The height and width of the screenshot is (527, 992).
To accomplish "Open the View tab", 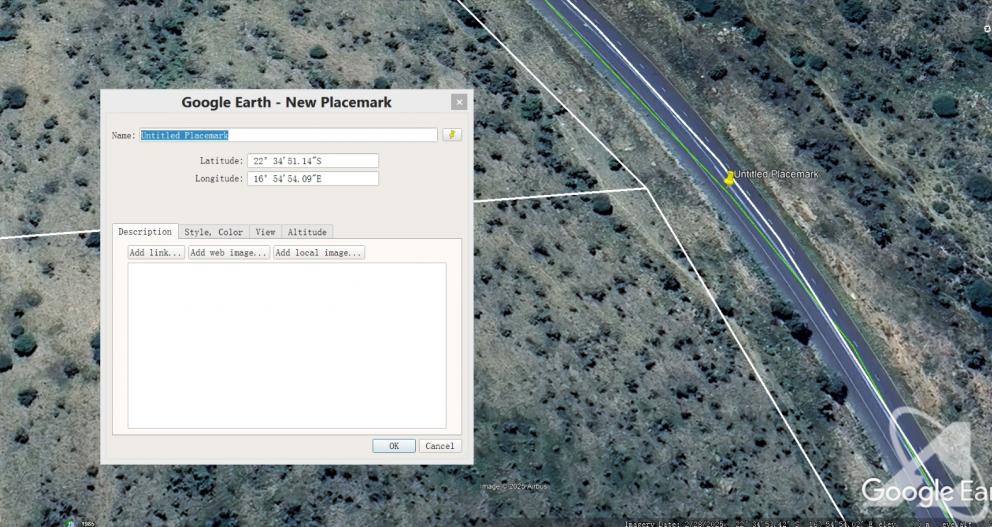I will (265, 232).
